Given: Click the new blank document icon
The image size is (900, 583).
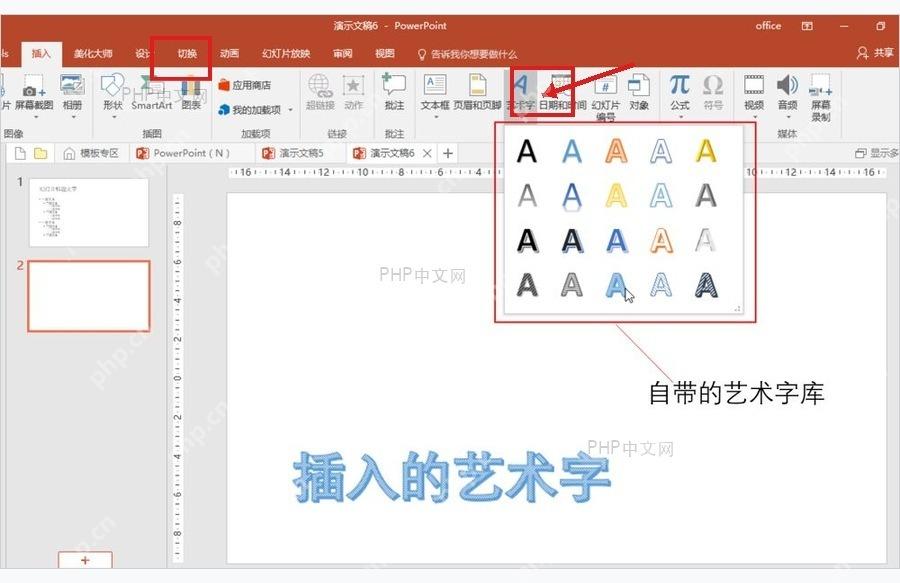Looking at the screenshot, I should click(20, 153).
